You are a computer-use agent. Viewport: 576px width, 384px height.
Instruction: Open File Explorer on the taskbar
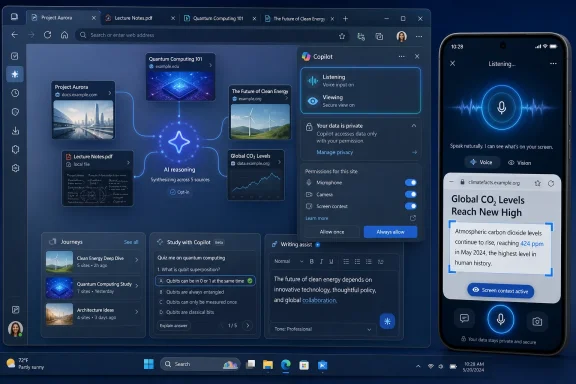[x=268, y=365]
